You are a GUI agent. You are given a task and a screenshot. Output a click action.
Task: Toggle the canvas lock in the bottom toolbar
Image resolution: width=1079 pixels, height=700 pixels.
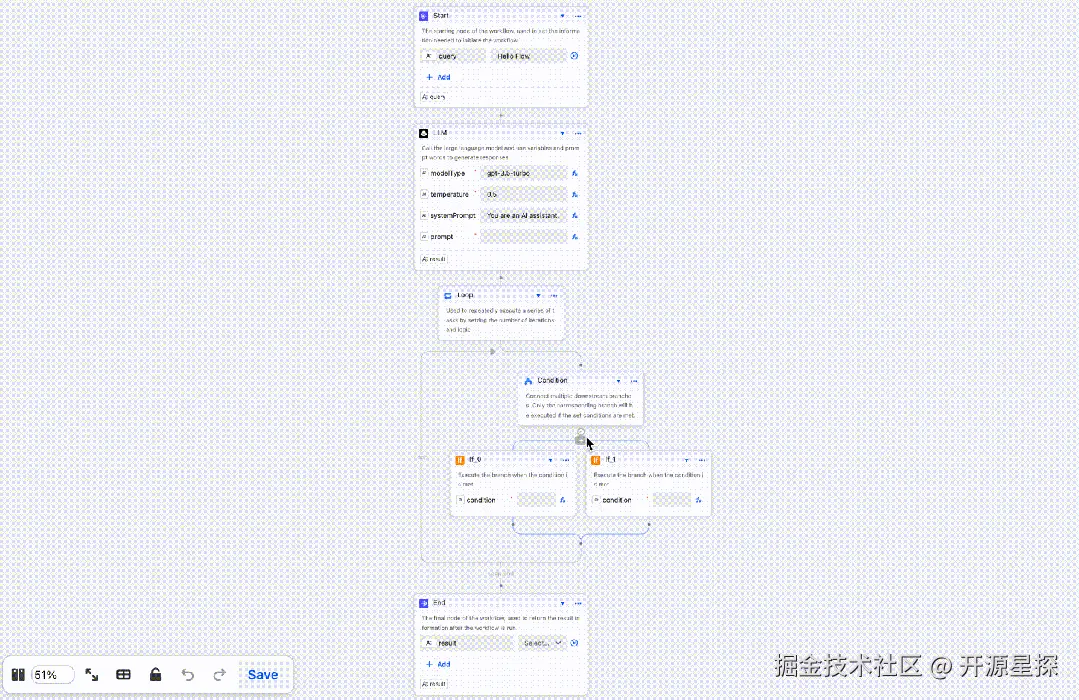[156, 674]
